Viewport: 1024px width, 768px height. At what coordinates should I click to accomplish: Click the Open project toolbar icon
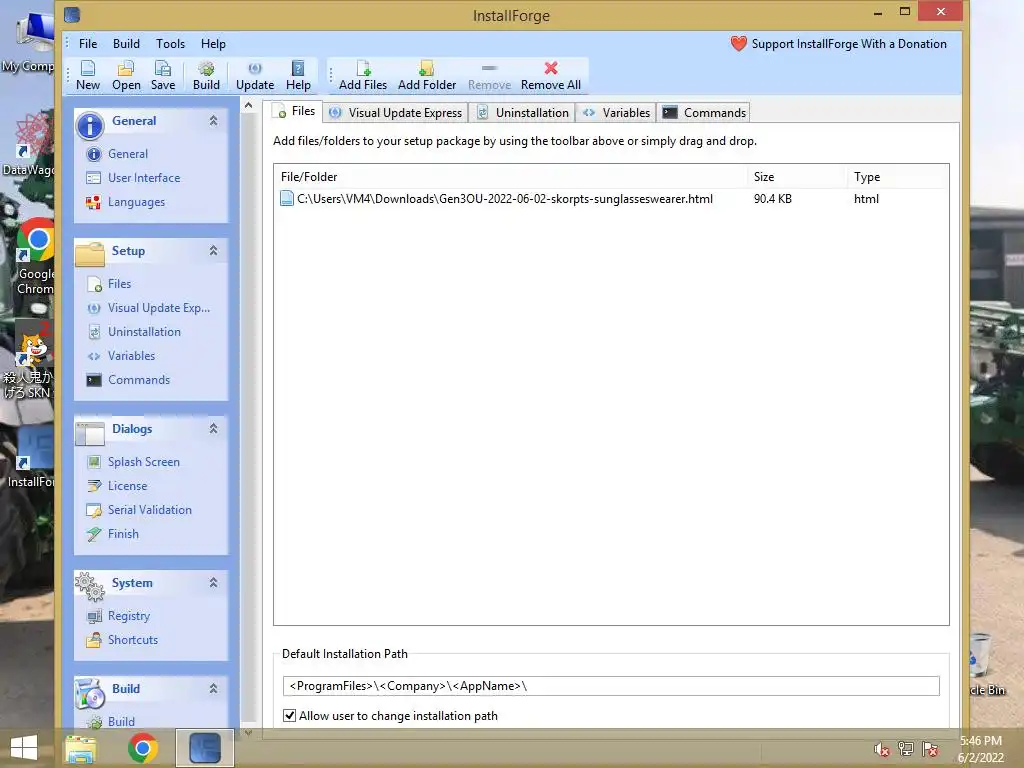click(126, 76)
